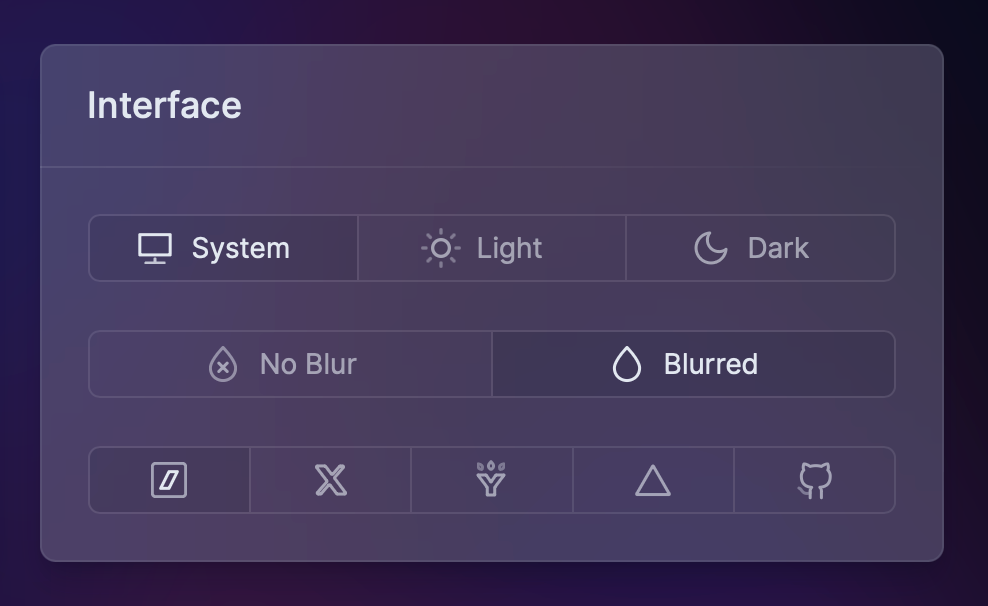
Task: Choose the X logo theme icon
Action: pos(331,481)
